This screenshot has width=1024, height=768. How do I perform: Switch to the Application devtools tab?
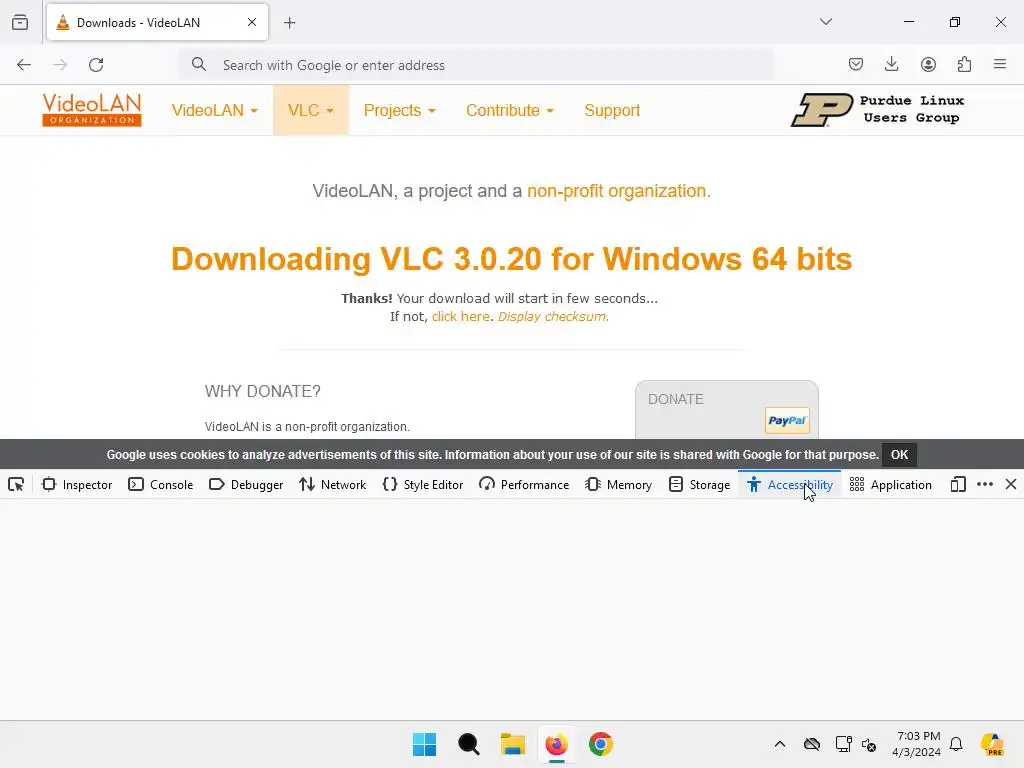(x=890, y=485)
